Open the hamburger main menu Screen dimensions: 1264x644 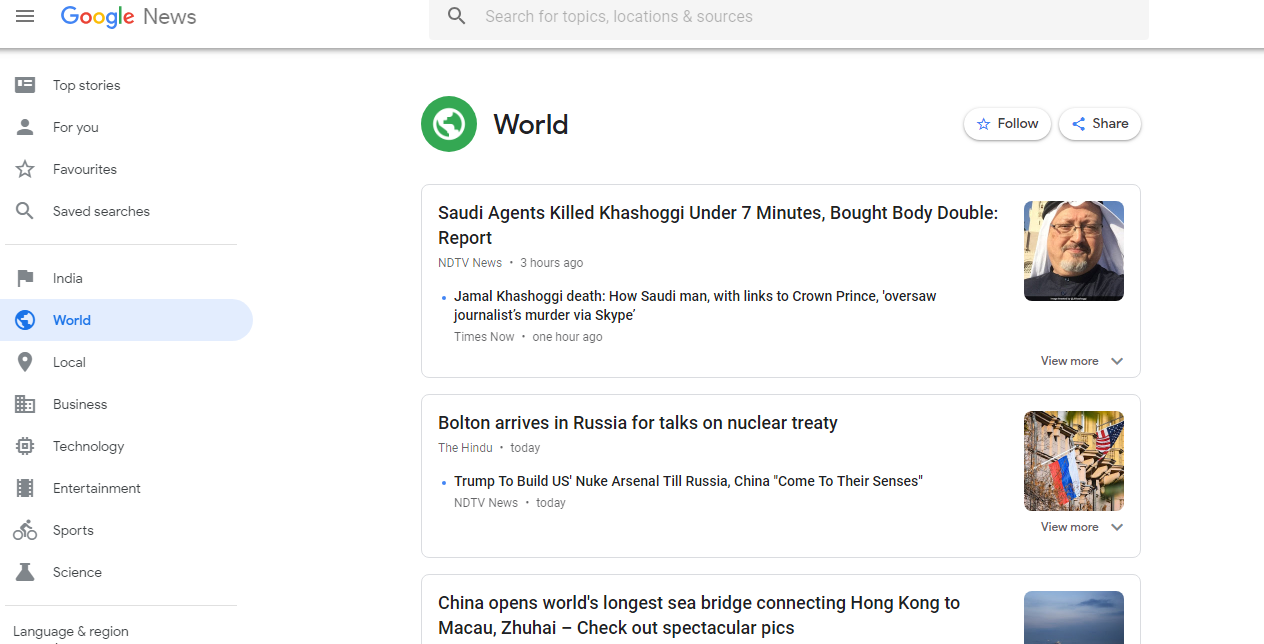click(25, 16)
